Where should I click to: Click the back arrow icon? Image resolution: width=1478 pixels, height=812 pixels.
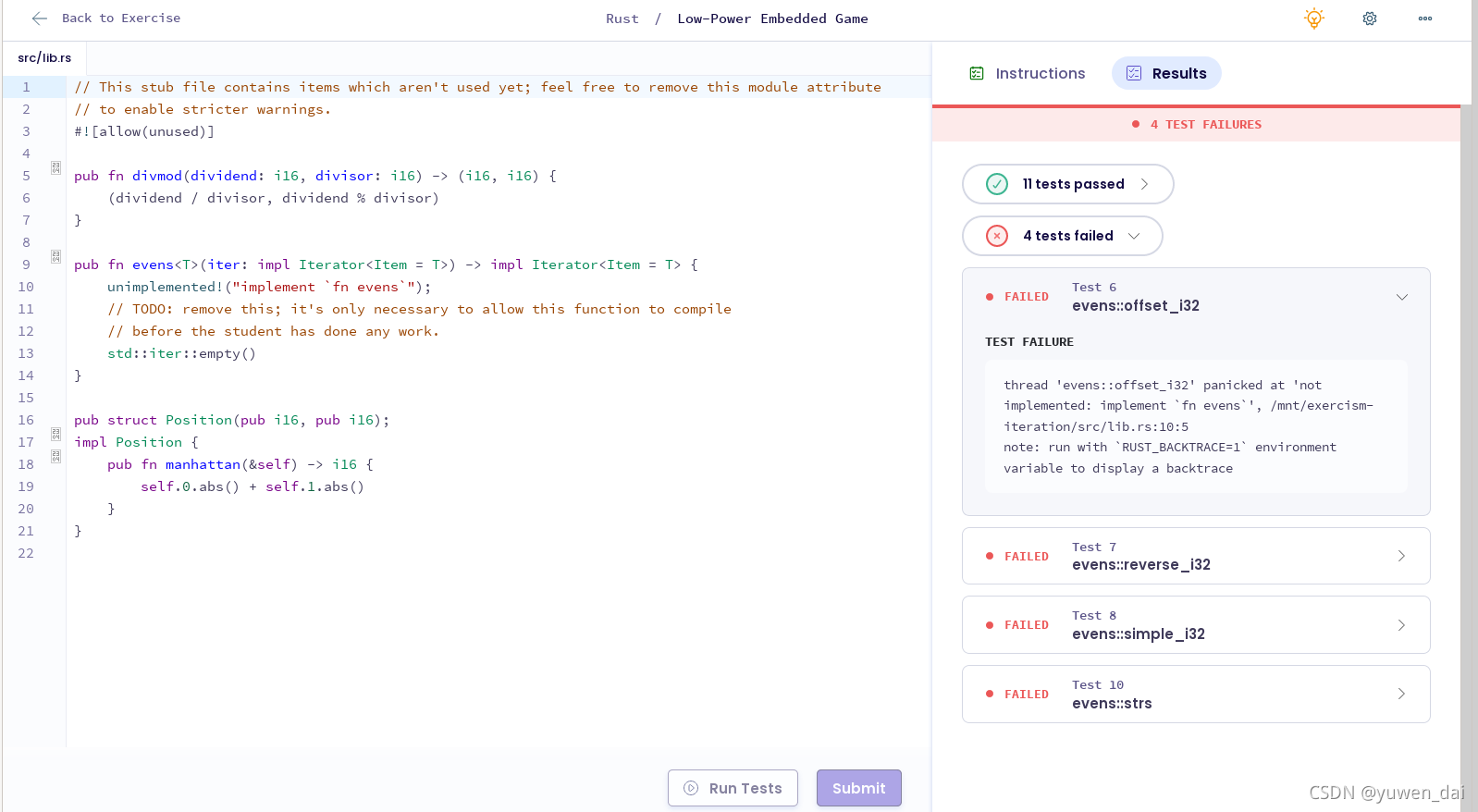coord(39,18)
